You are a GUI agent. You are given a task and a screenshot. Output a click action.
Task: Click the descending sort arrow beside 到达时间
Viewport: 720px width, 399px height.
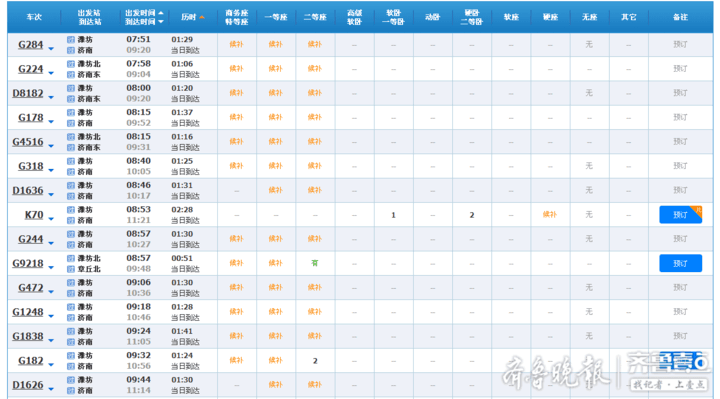pos(161,22)
